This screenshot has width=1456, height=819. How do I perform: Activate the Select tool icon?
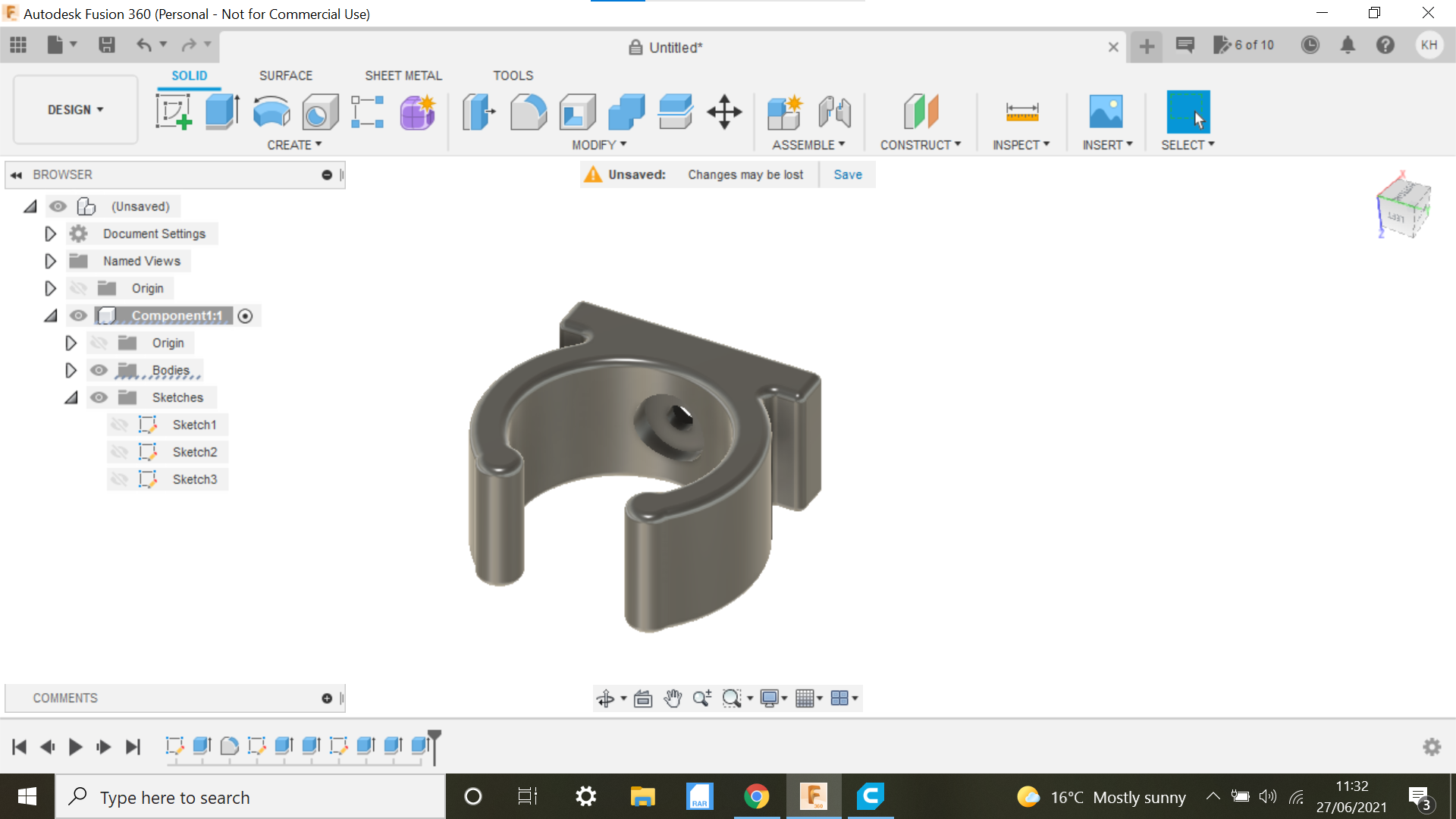tap(1188, 112)
